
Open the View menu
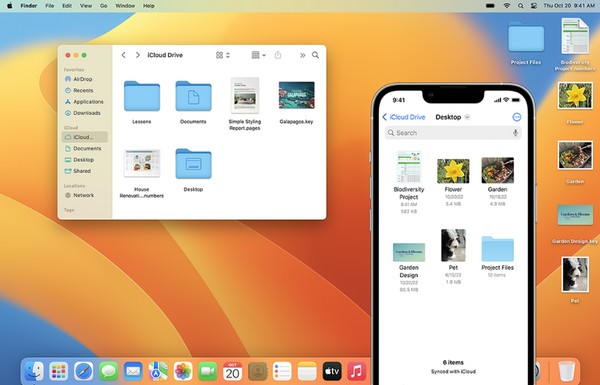[86, 6]
